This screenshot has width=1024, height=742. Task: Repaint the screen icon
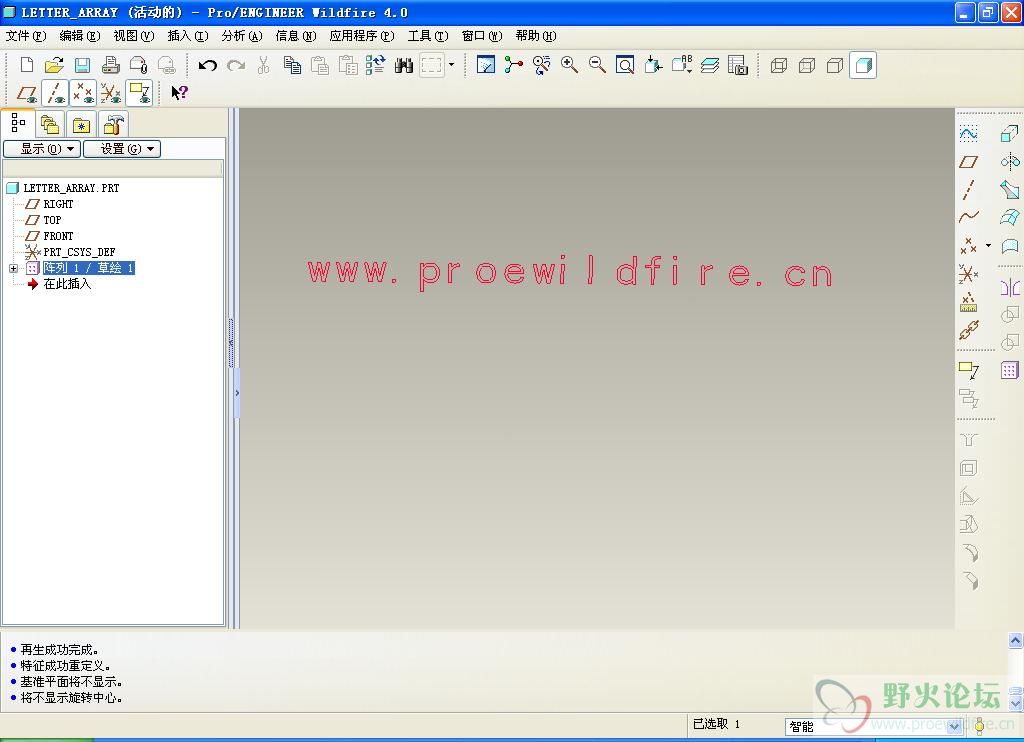pos(486,65)
